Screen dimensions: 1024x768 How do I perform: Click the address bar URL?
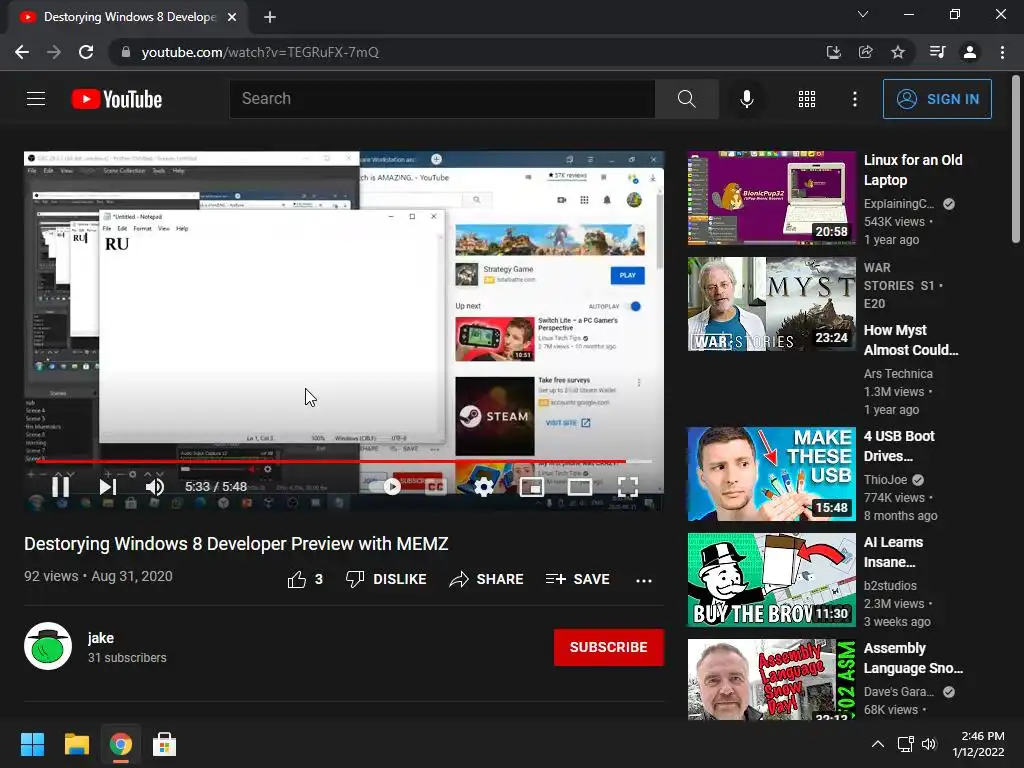pos(260,52)
